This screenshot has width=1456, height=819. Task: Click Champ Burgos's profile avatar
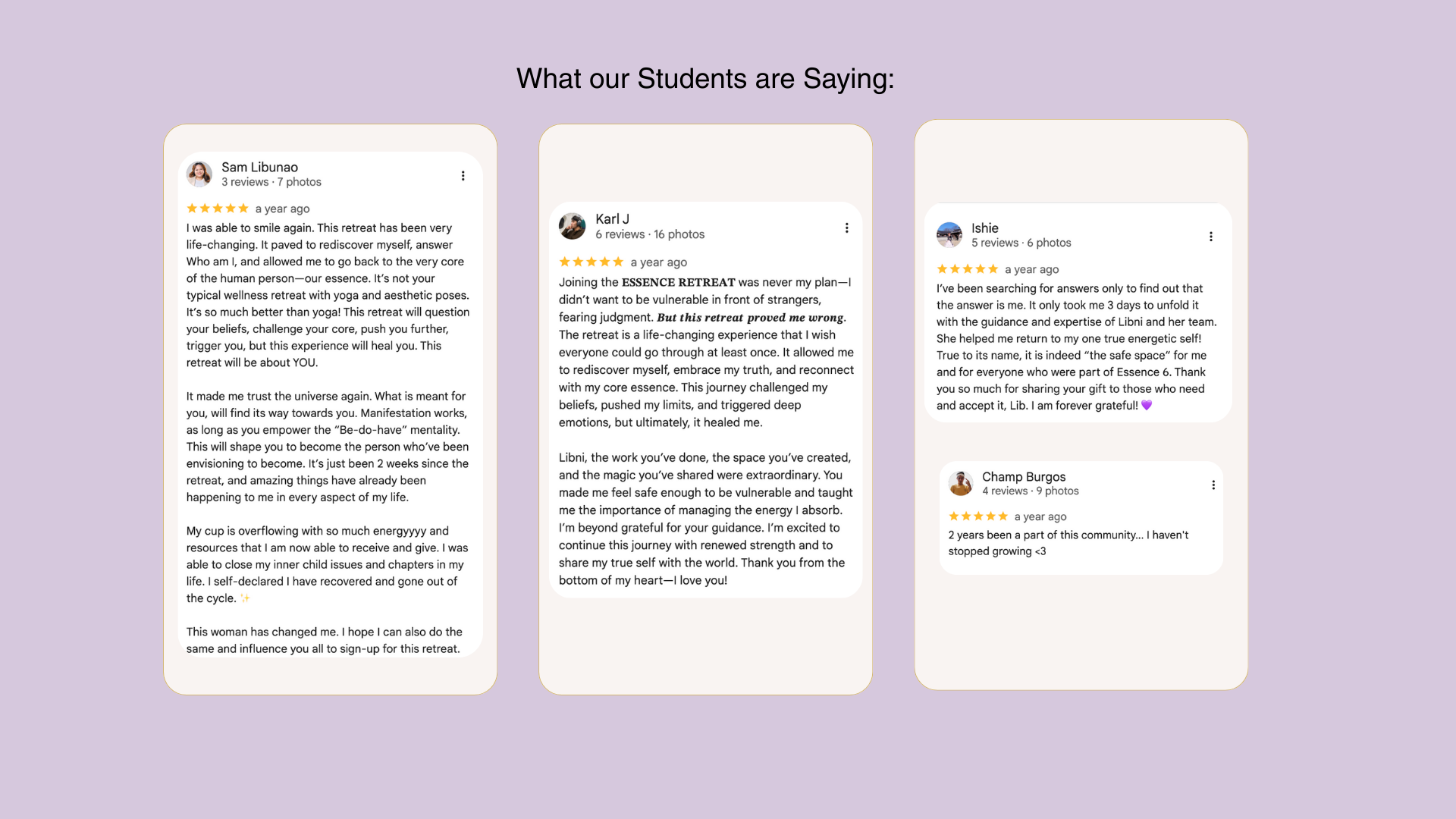pos(961,483)
